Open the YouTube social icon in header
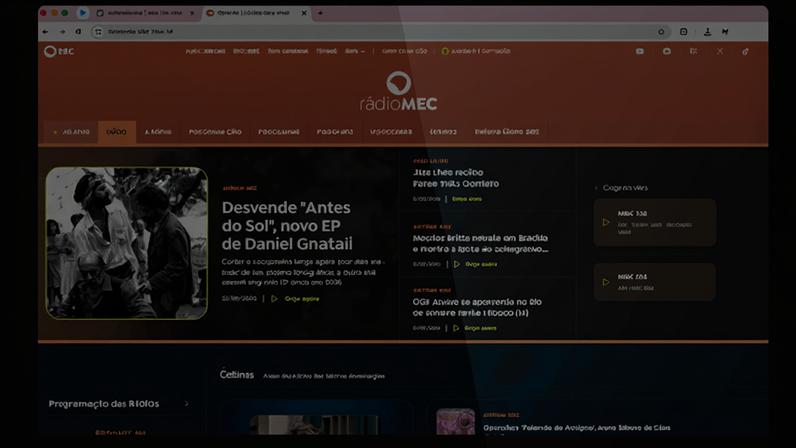The image size is (796, 448). (640, 51)
